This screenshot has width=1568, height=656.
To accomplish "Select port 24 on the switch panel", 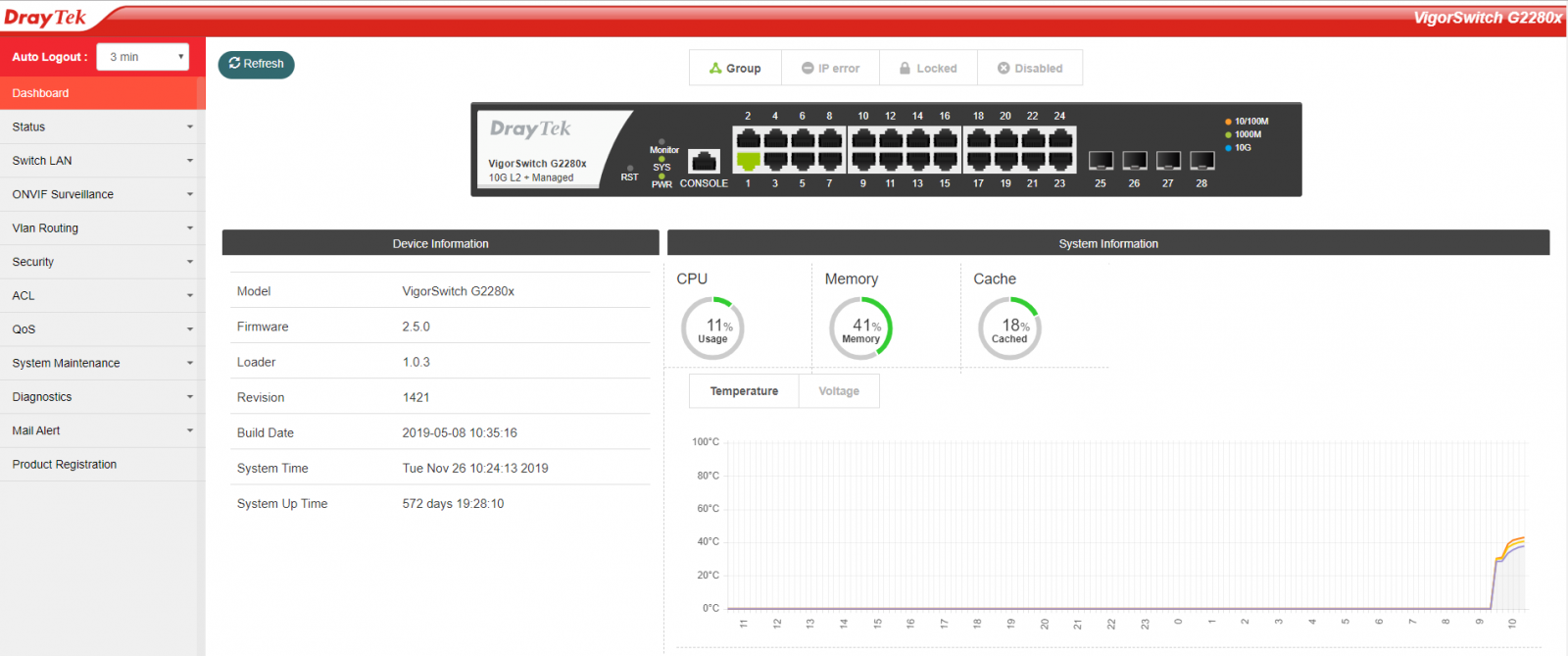I will [x=1060, y=137].
